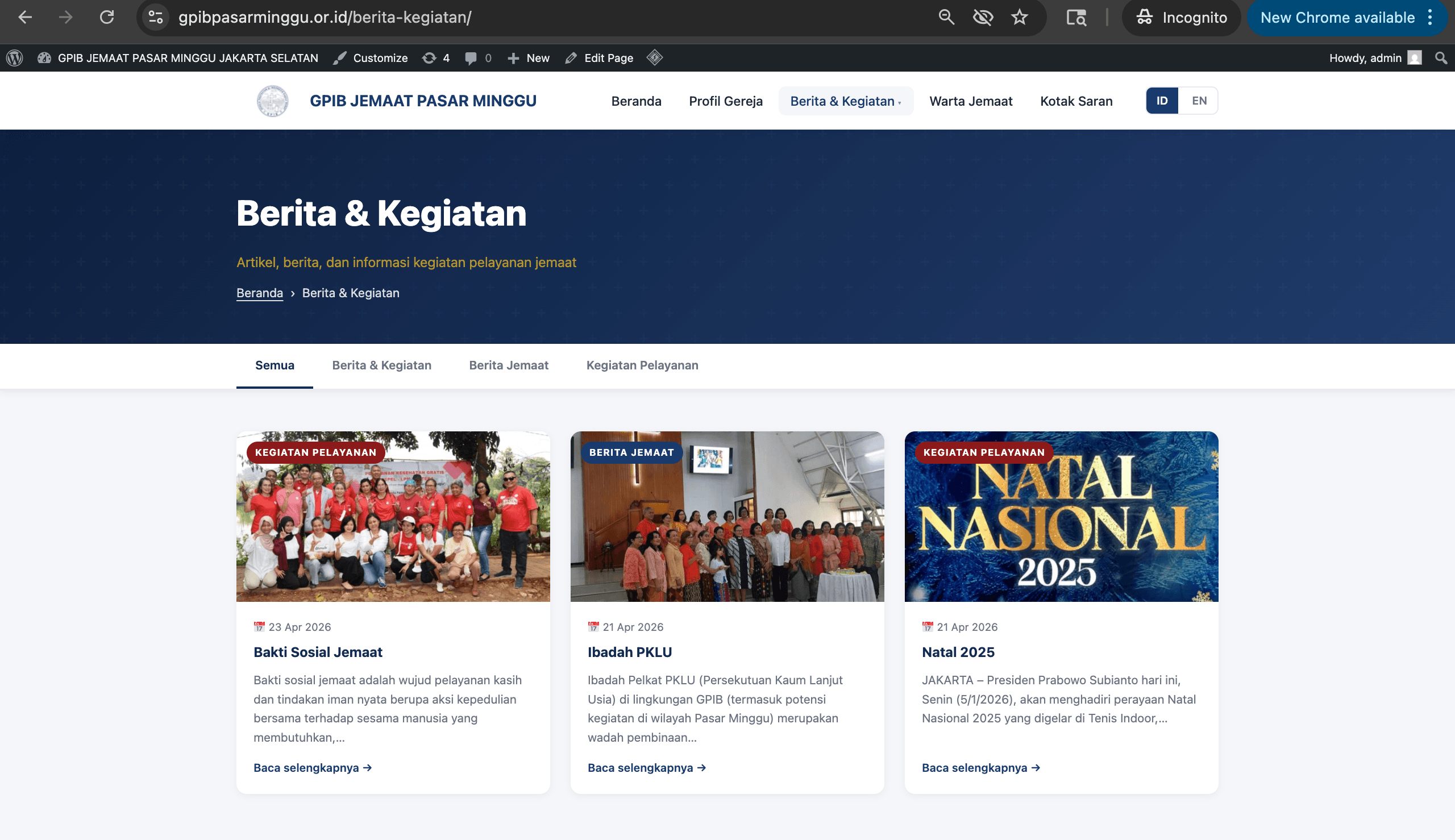
Task: Select the Semua filter tab
Action: [x=275, y=366]
